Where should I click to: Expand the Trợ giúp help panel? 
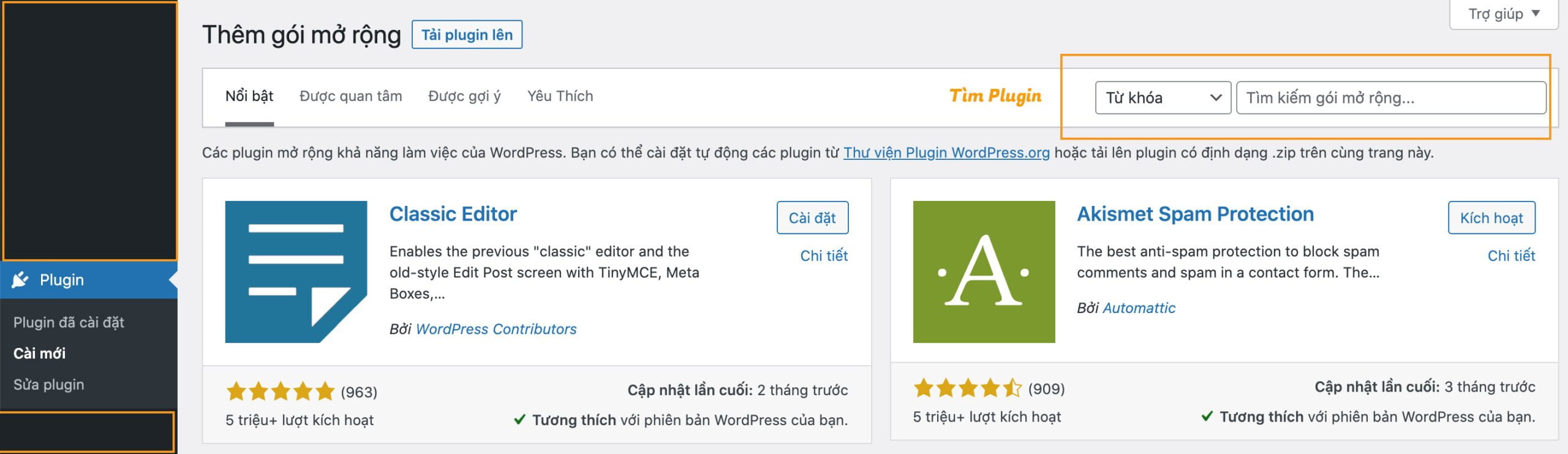click(1503, 14)
